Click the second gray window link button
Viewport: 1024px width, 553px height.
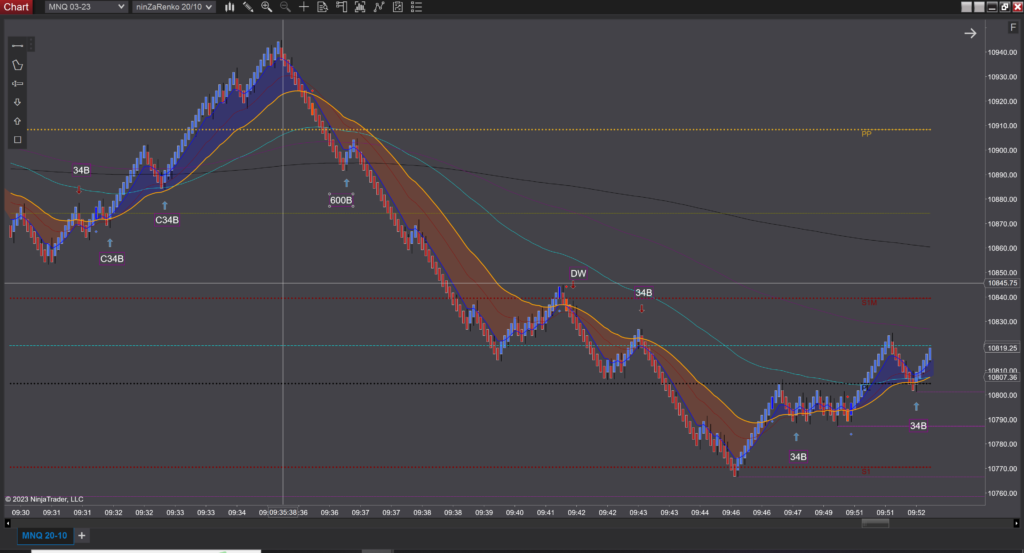pyautogui.click(x=979, y=7)
